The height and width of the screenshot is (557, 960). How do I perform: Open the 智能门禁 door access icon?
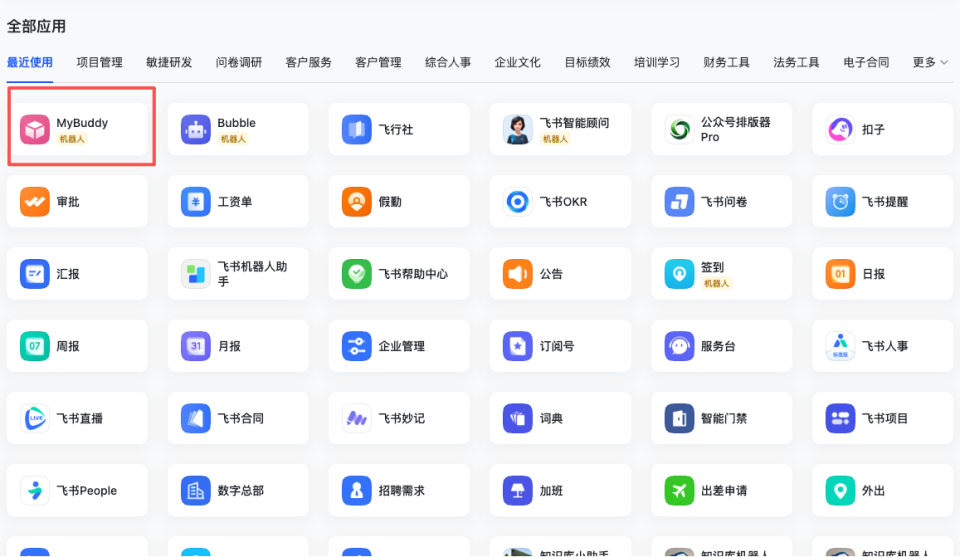(679, 418)
